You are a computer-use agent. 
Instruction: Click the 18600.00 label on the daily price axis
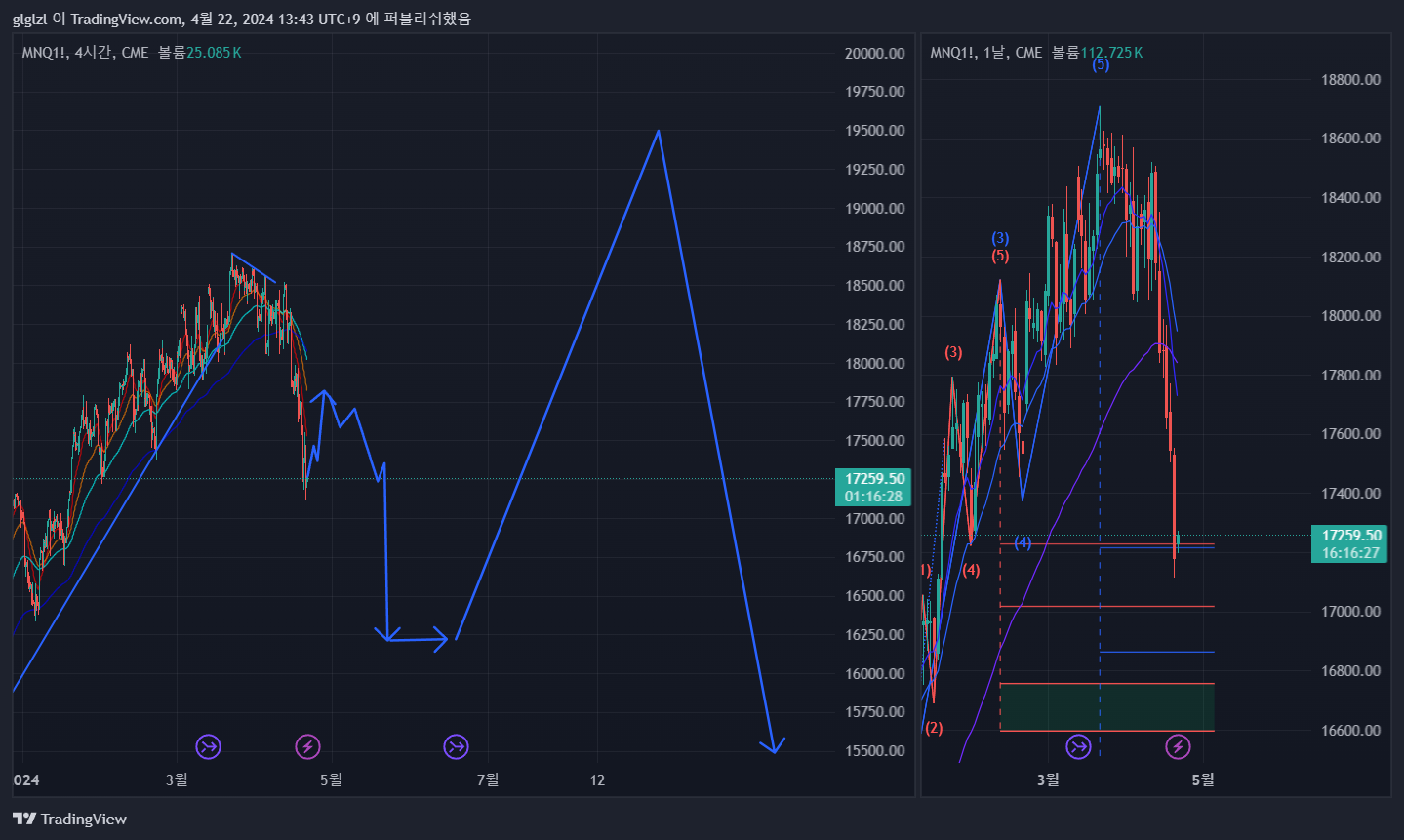[x=1350, y=139]
